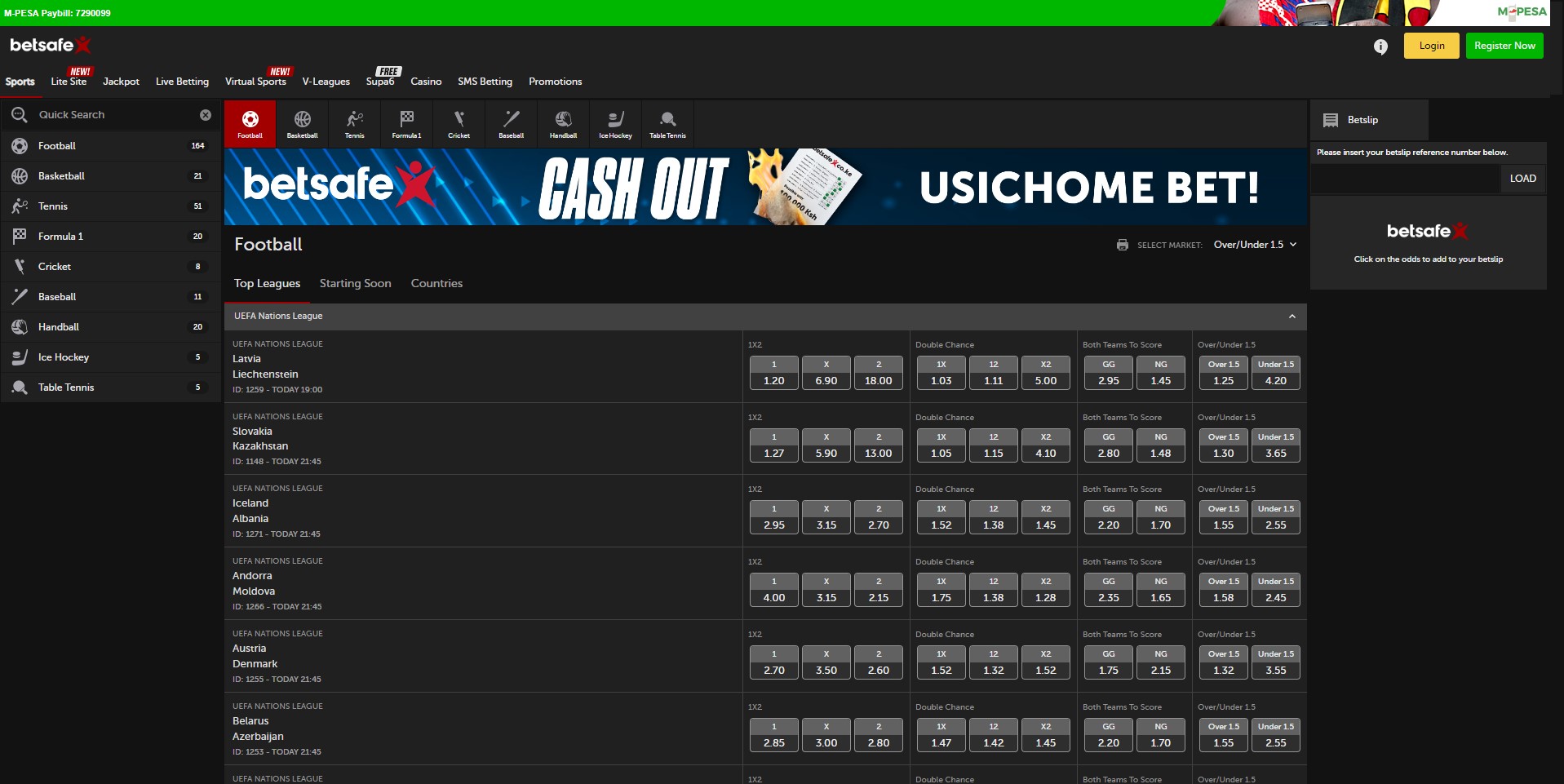This screenshot has height=784, width=1564.
Task: Switch to Starting Soon tab
Action: 355,283
